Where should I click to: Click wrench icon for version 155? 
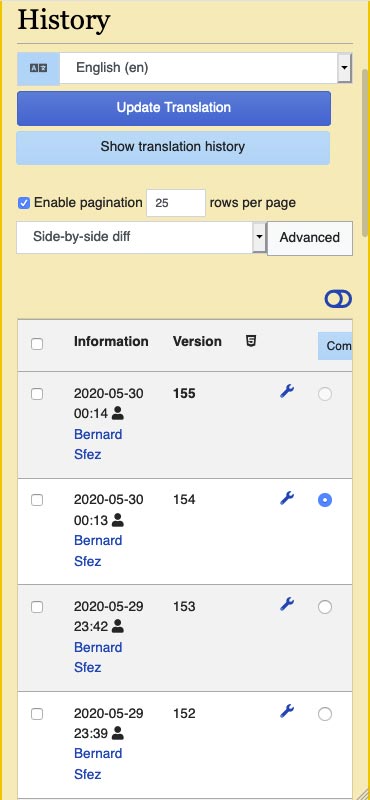click(287, 392)
